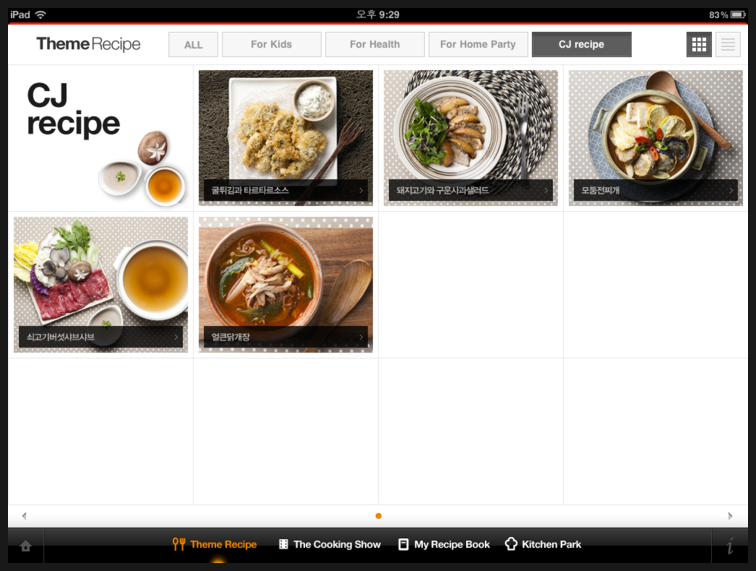The image size is (756, 571).
Task: Switch to list view layout
Action: (x=728, y=44)
